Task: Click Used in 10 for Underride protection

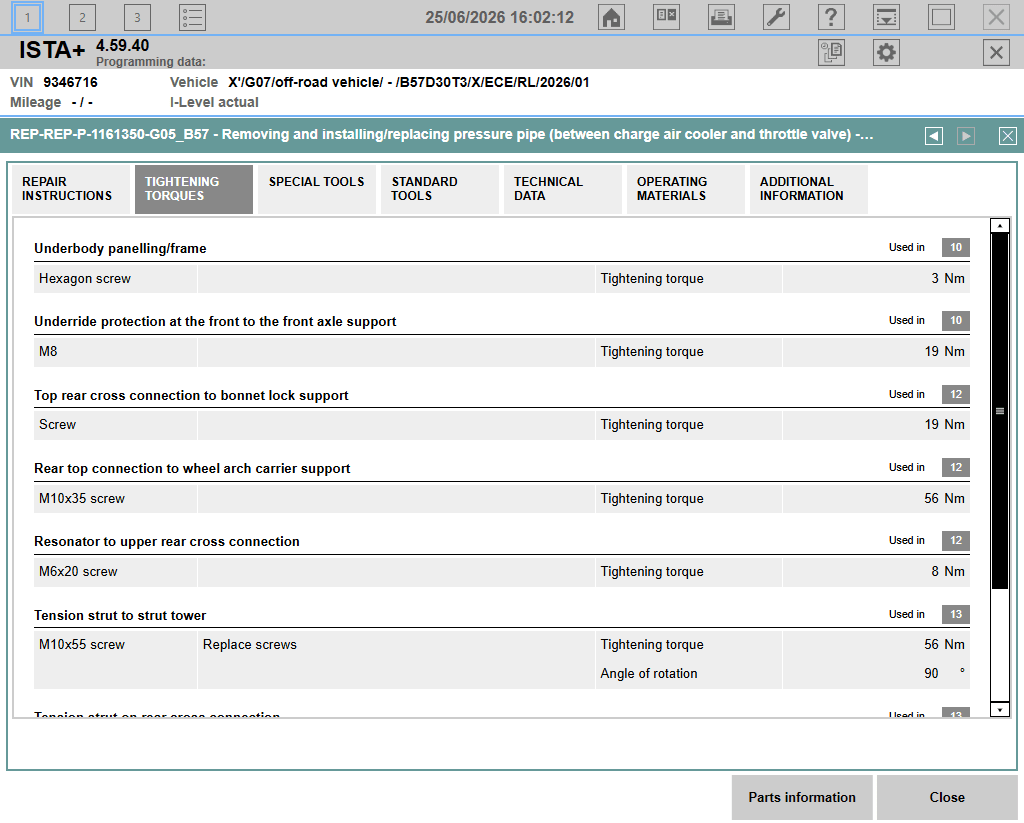Action: click(955, 321)
